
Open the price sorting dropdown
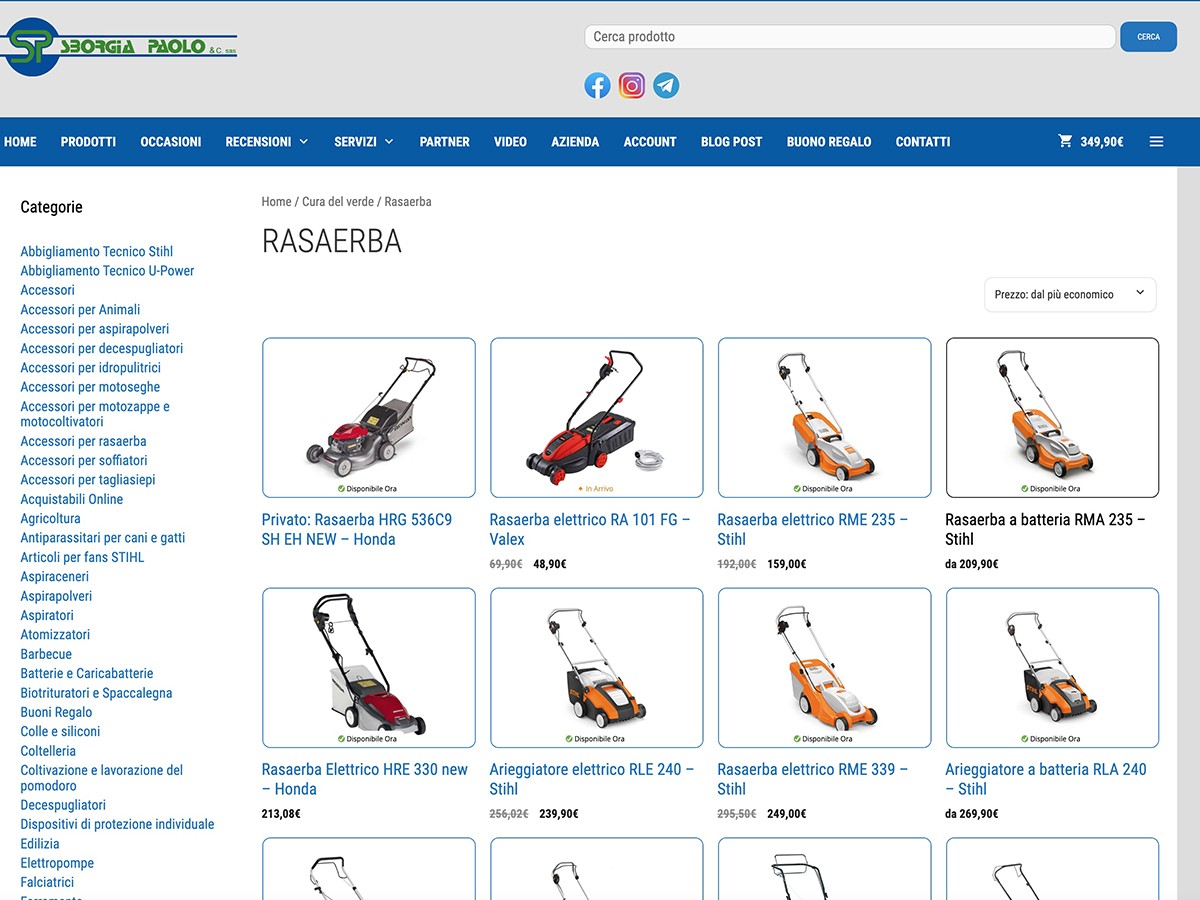pos(1070,294)
